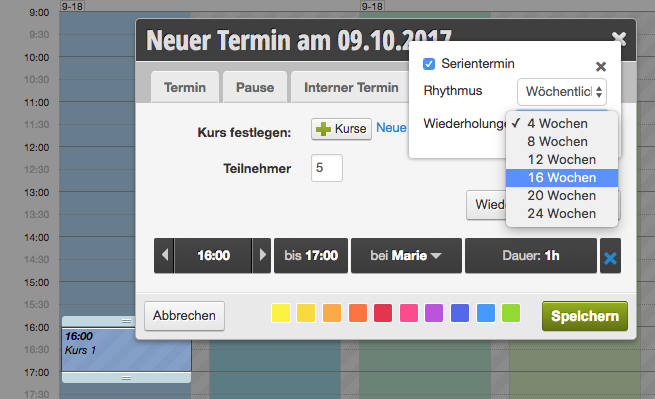Screen dimensions: 655x399
Task: Close the Neuer Termin dialog
Action: click(x=619, y=39)
